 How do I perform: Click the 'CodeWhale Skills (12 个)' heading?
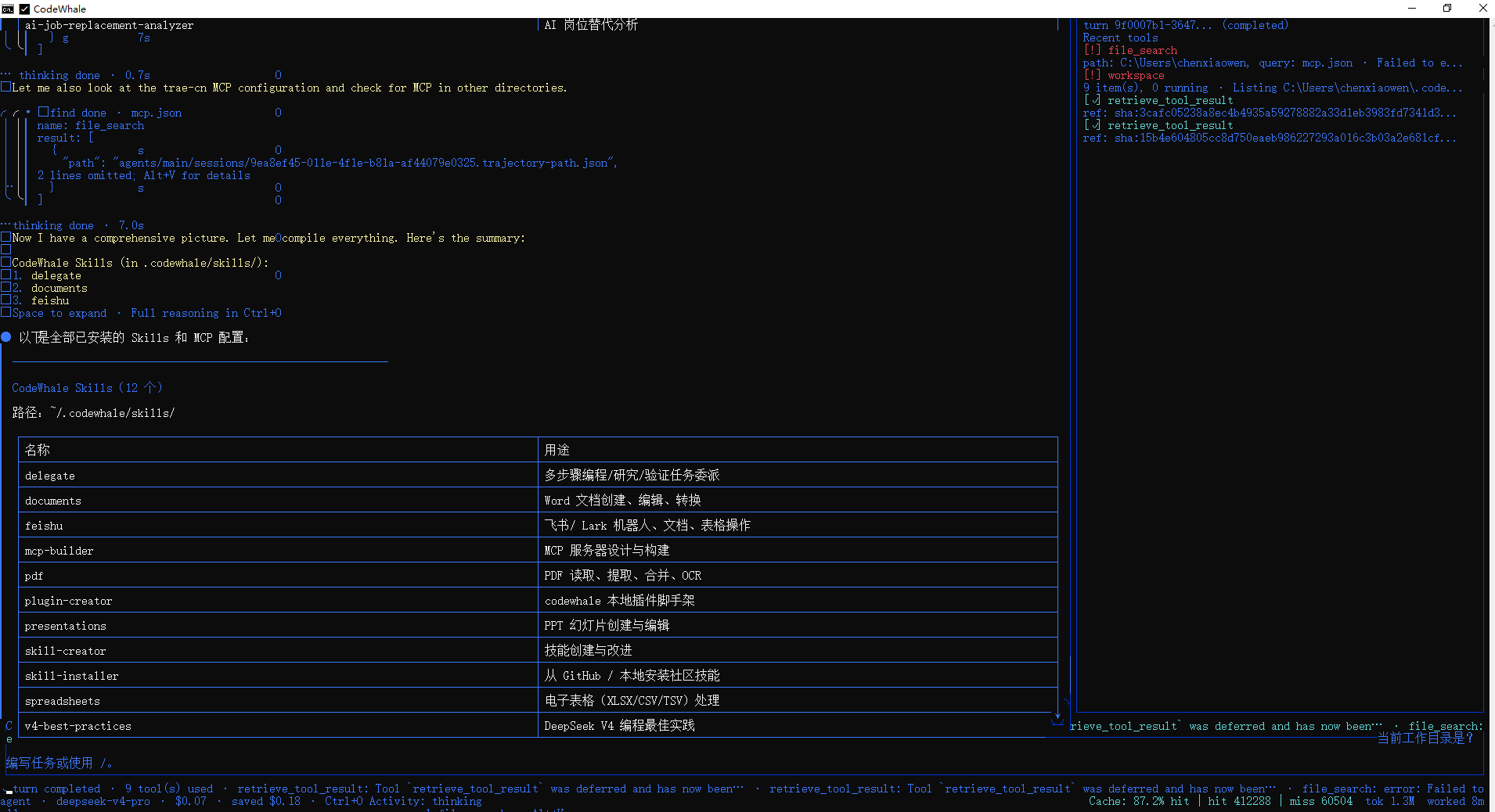tap(87, 388)
